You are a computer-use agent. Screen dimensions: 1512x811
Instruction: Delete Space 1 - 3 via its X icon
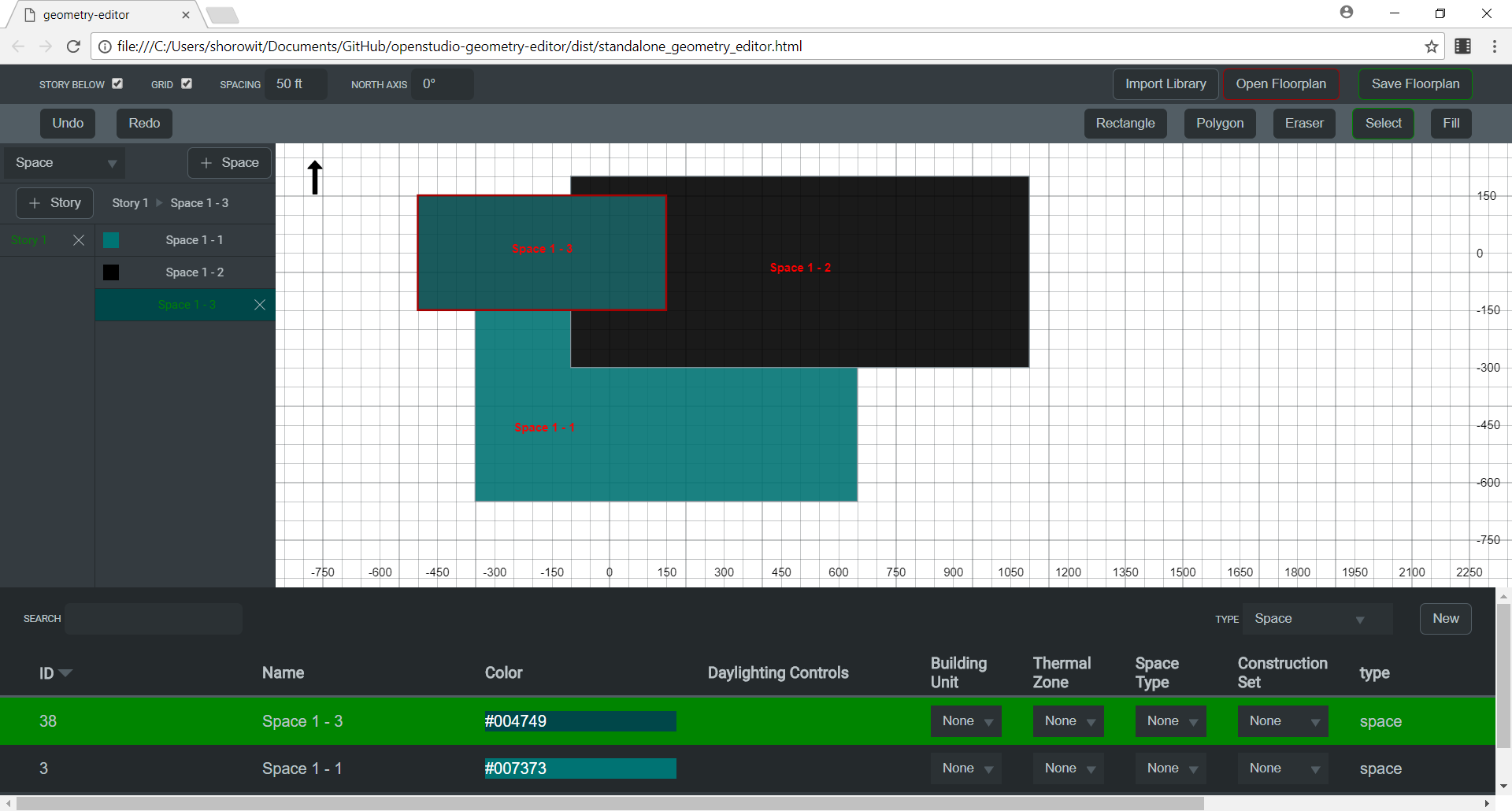(x=260, y=305)
